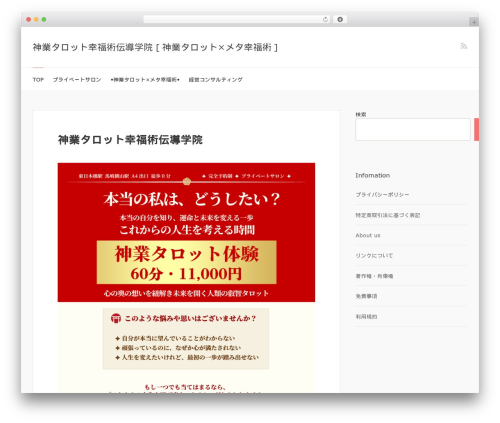Click the red 神業タロット体験 banner image

[x=186, y=232]
